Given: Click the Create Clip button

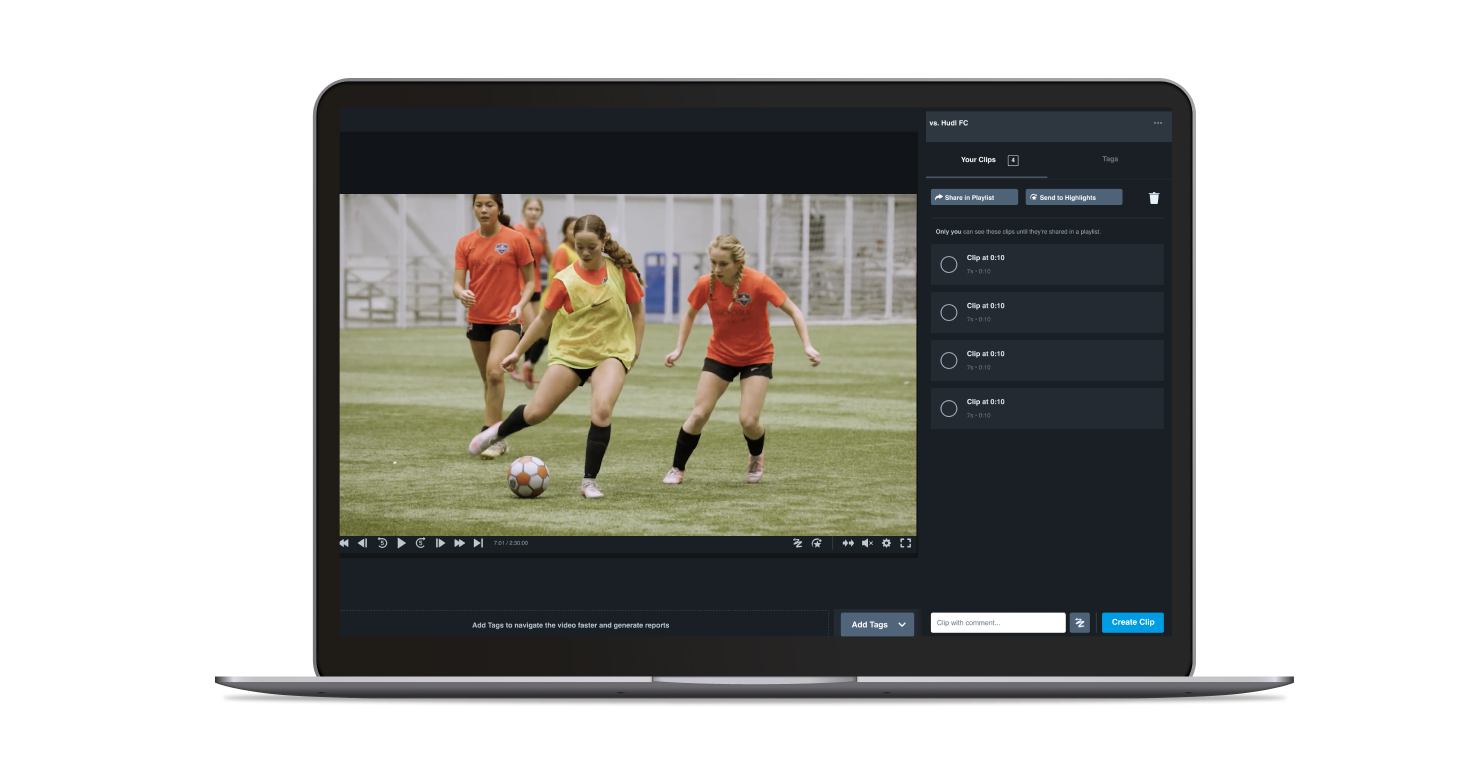Looking at the screenshot, I should (1132, 622).
